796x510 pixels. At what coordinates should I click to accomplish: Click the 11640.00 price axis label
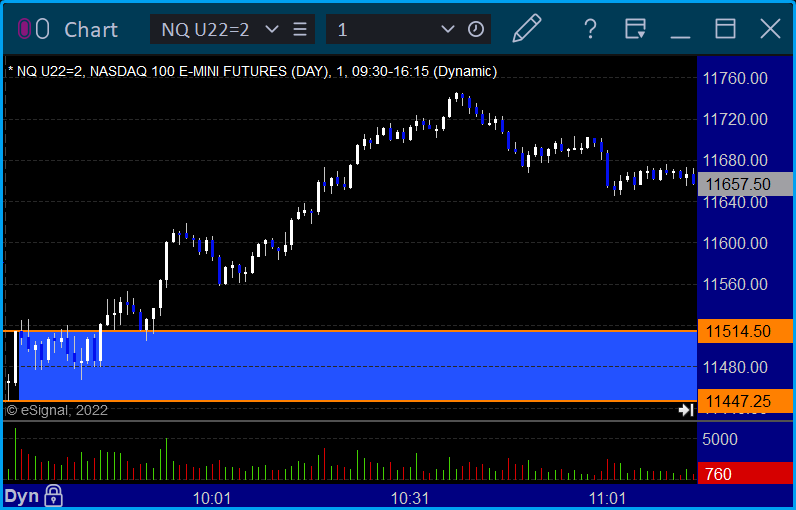[735, 203]
